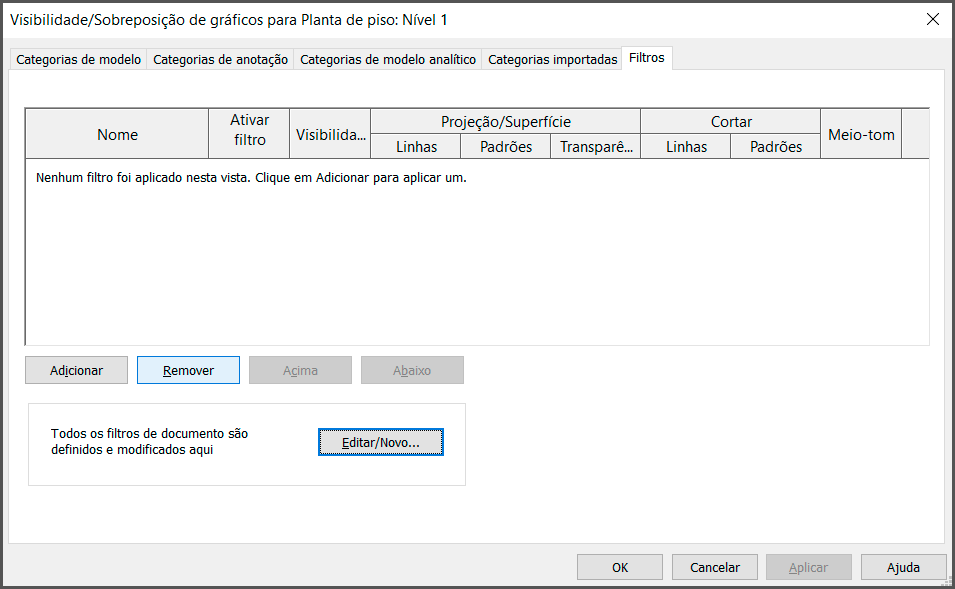Click the Abaixo button
This screenshot has width=955, height=589.
[x=412, y=370]
